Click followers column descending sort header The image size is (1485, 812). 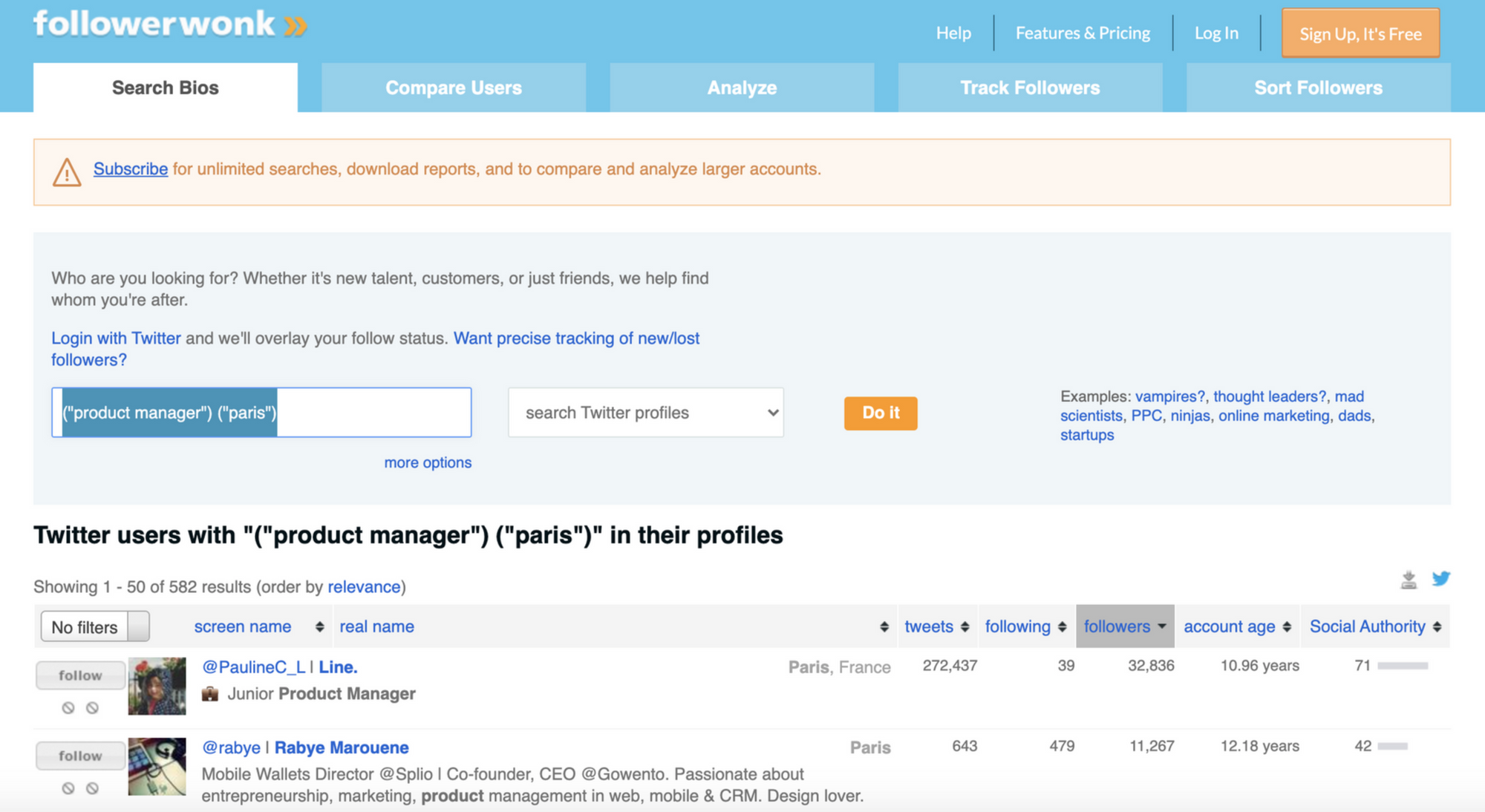(1124, 627)
